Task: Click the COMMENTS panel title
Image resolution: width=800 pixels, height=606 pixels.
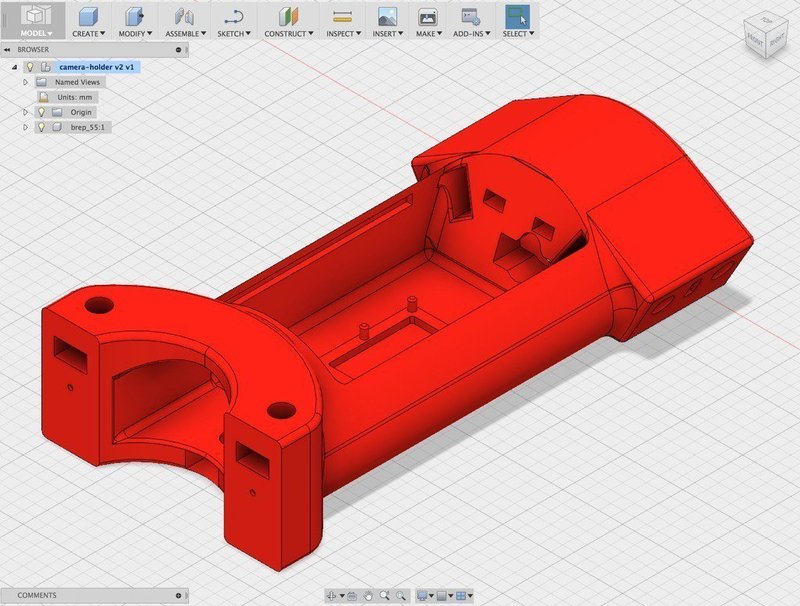Action: (x=37, y=595)
